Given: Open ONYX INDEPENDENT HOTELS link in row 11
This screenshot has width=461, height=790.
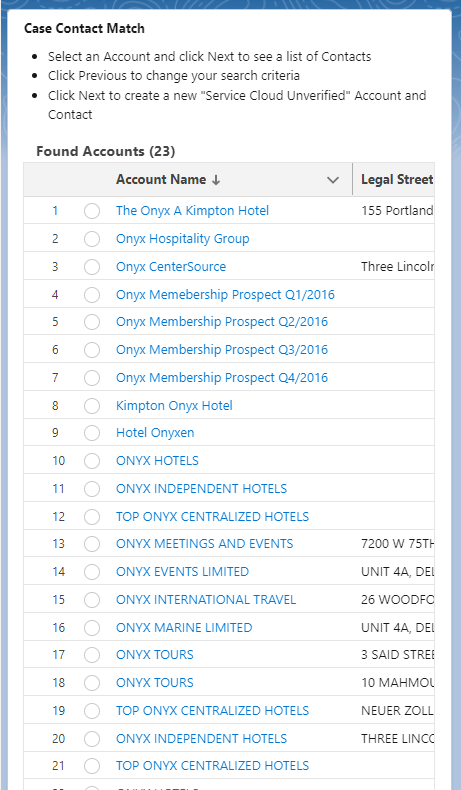Looking at the screenshot, I should pyautogui.click(x=202, y=489).
